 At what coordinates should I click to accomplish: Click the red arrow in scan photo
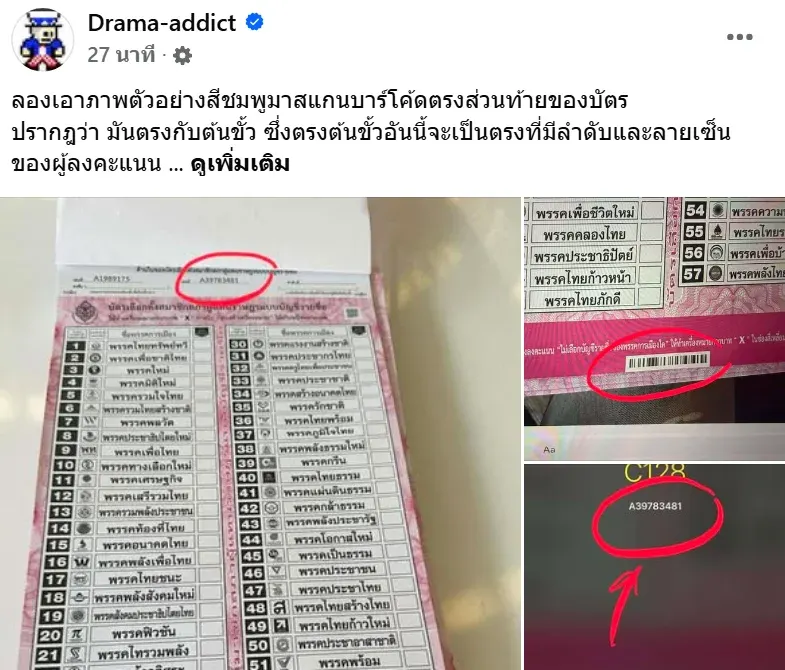coord(625,605)
